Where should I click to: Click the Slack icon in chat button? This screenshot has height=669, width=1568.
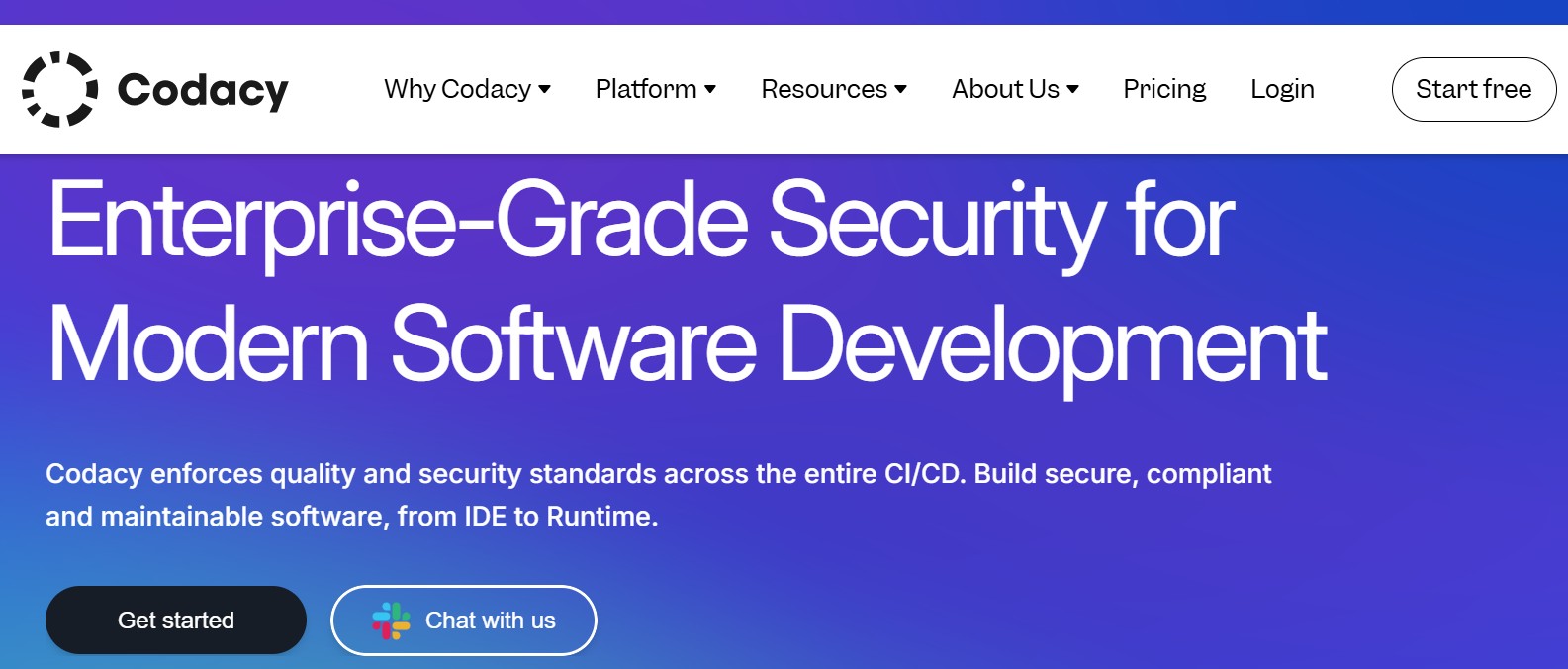391,621
